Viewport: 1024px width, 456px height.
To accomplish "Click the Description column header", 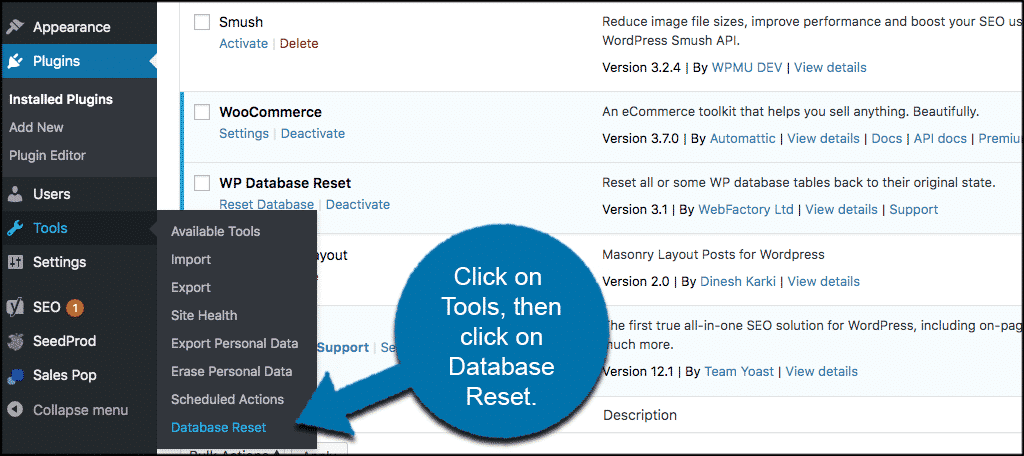I will point(640,415).
